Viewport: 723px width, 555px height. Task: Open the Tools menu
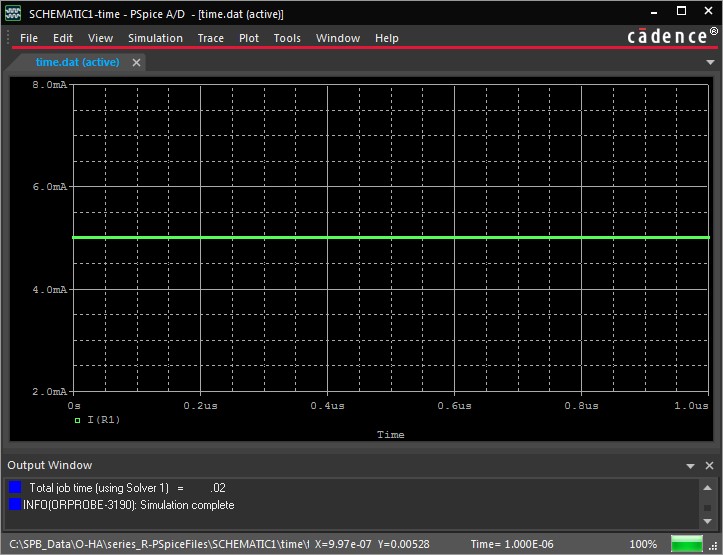click(287, 38)
